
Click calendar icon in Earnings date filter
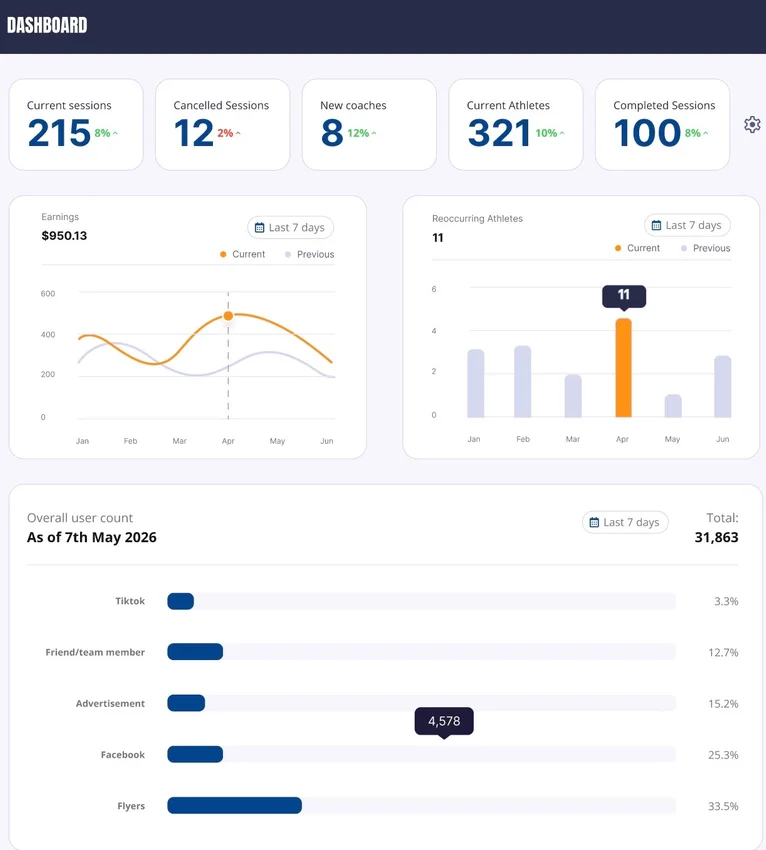pos(260,228)
